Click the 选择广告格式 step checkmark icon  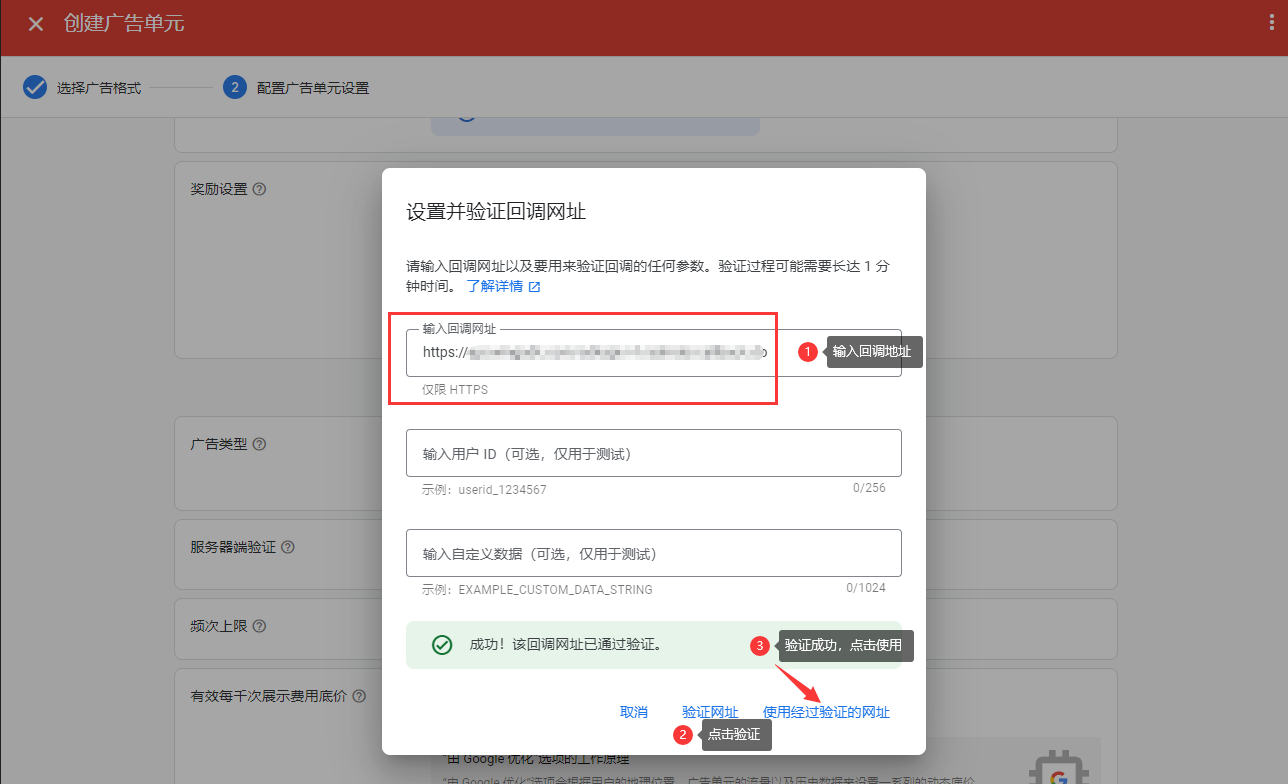[x=35, y=87]
